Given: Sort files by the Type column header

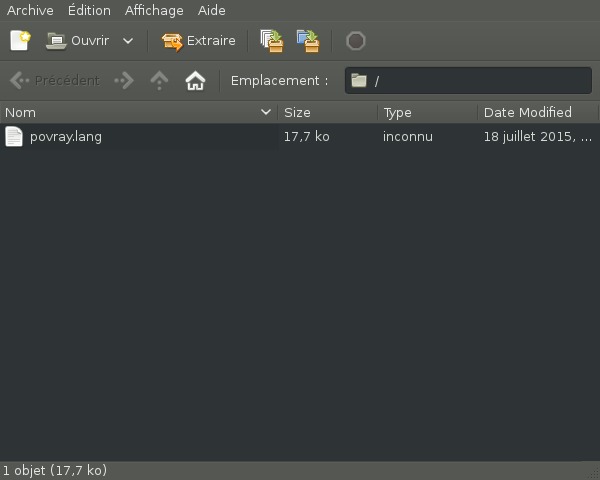Looking at the screenshot, I should tap(397, 112).
